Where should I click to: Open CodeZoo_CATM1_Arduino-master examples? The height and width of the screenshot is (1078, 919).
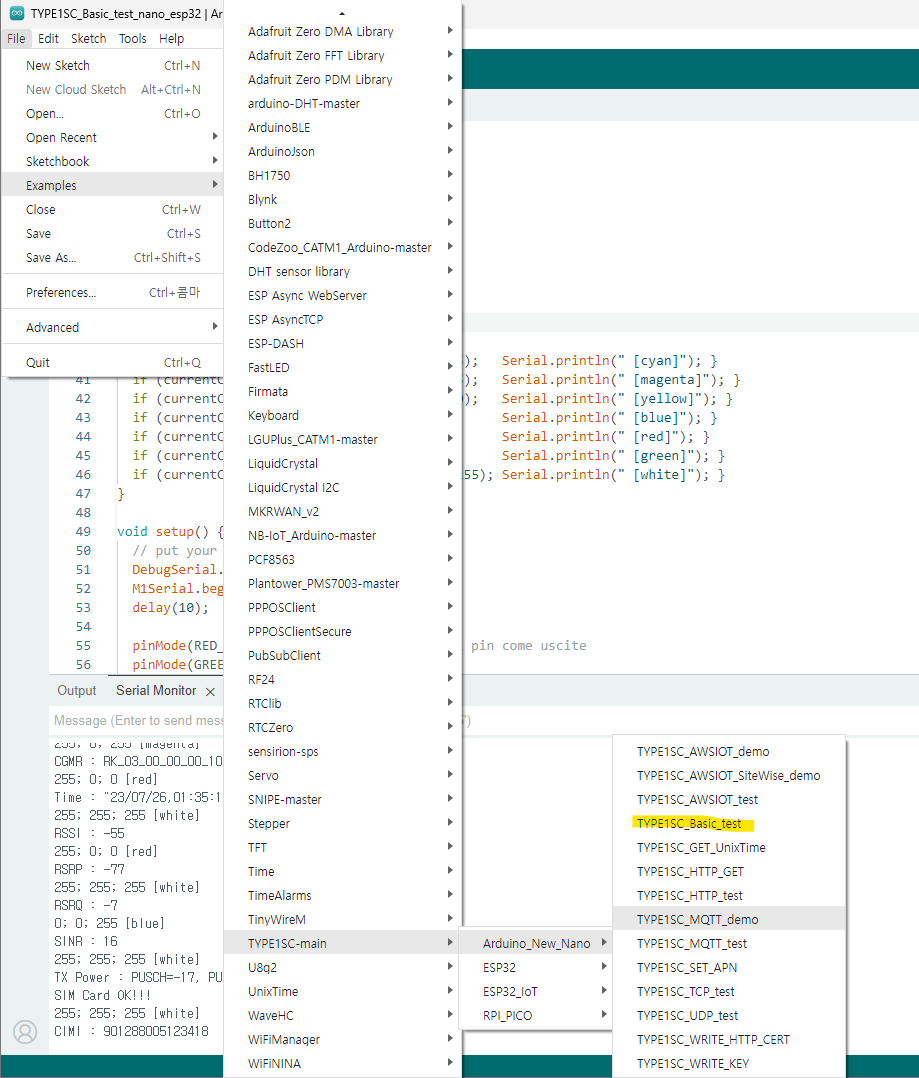pyautogui.click(x=342, y=248)
